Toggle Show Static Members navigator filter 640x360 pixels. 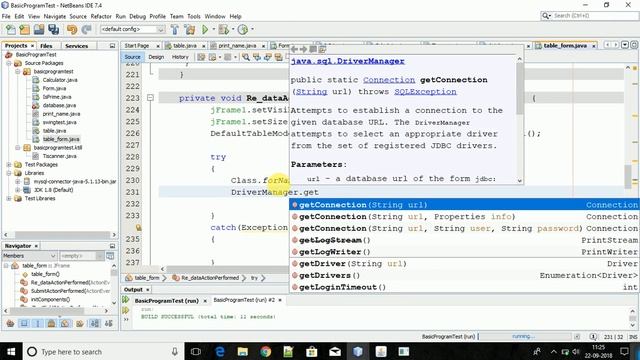coord(38,324)
